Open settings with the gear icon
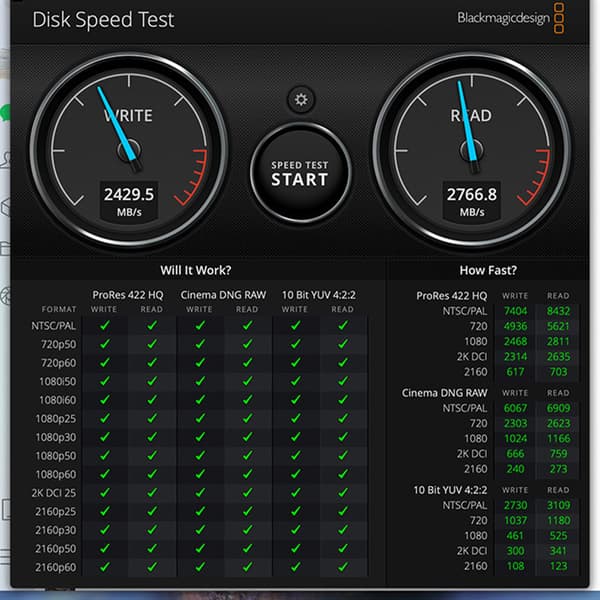 coord(301,100)
